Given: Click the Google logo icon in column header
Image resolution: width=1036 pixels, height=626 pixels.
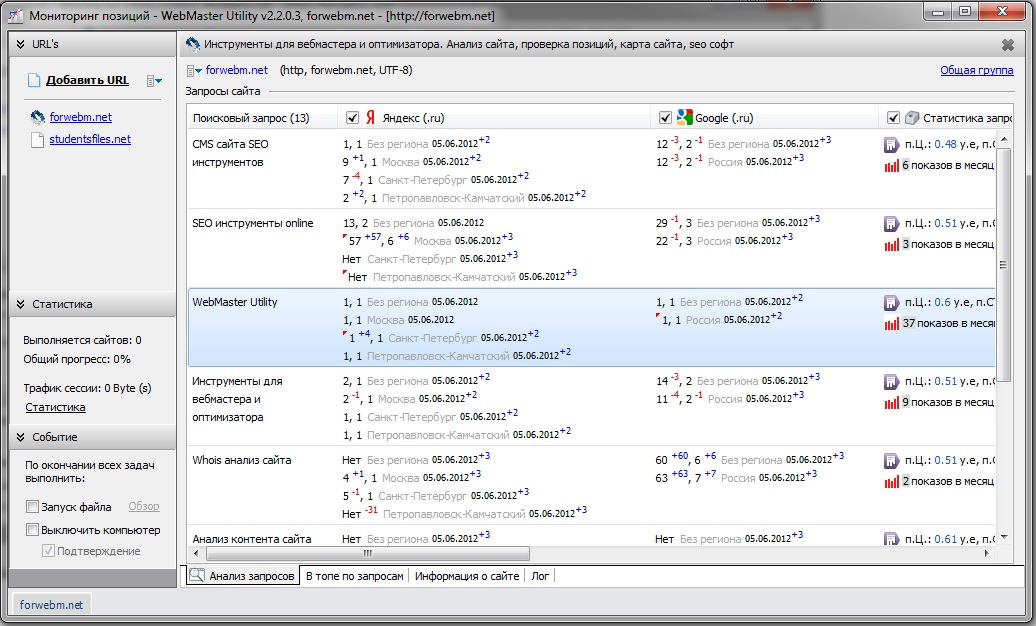Looking at the screenshot, I should tap(685, 118).
